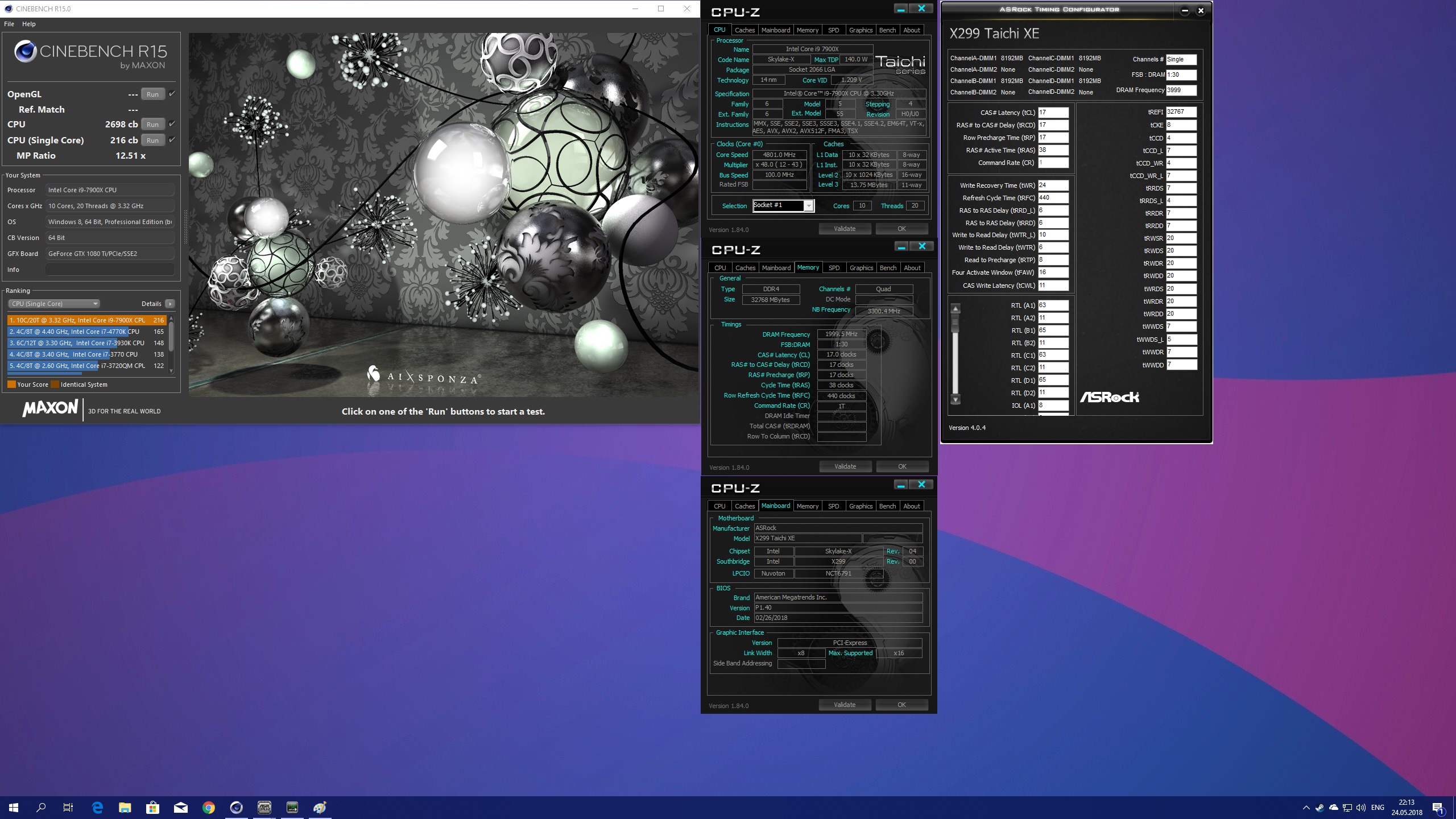Expand the Socket #1 selection dropdown

tap(808, 206)
